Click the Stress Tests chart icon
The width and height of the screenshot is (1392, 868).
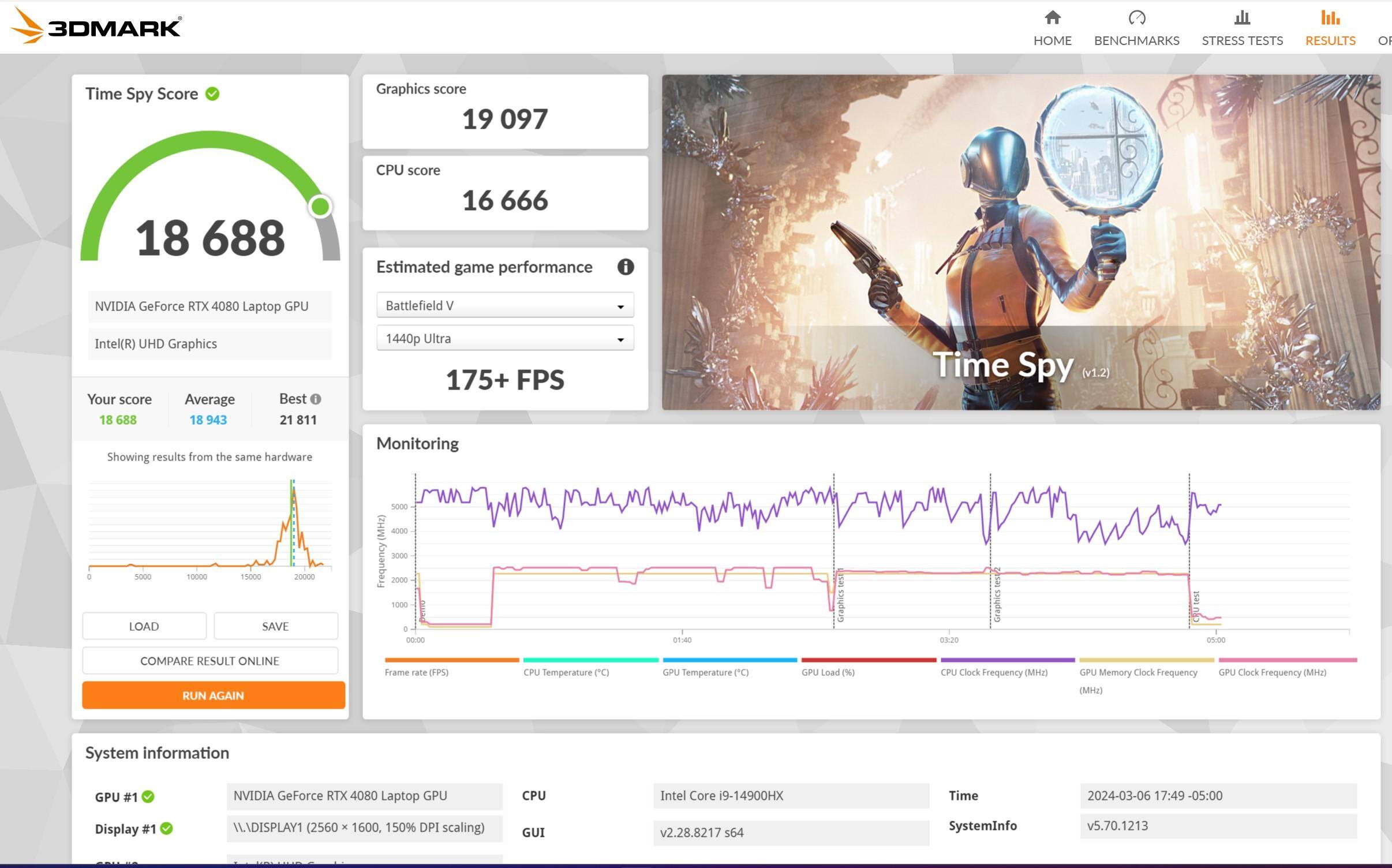1242,18
